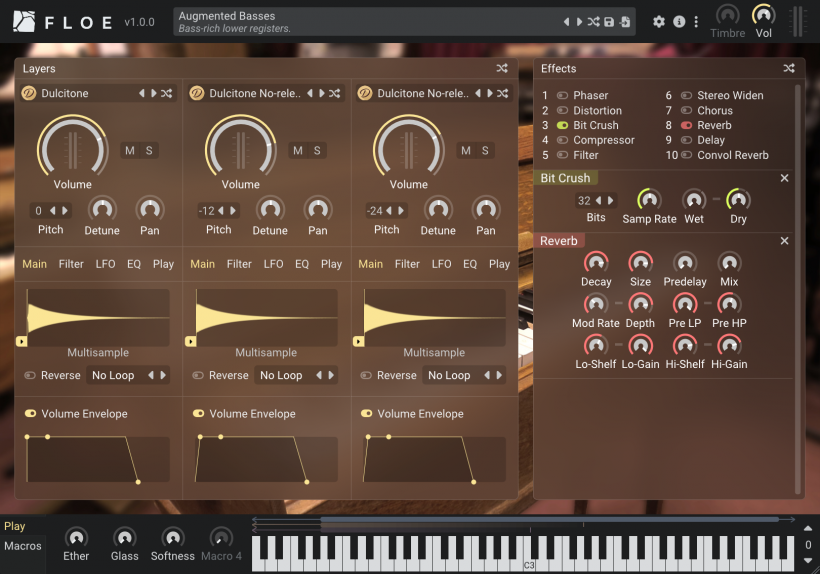Open the No Loop selector on second layer

coord(281,375)
